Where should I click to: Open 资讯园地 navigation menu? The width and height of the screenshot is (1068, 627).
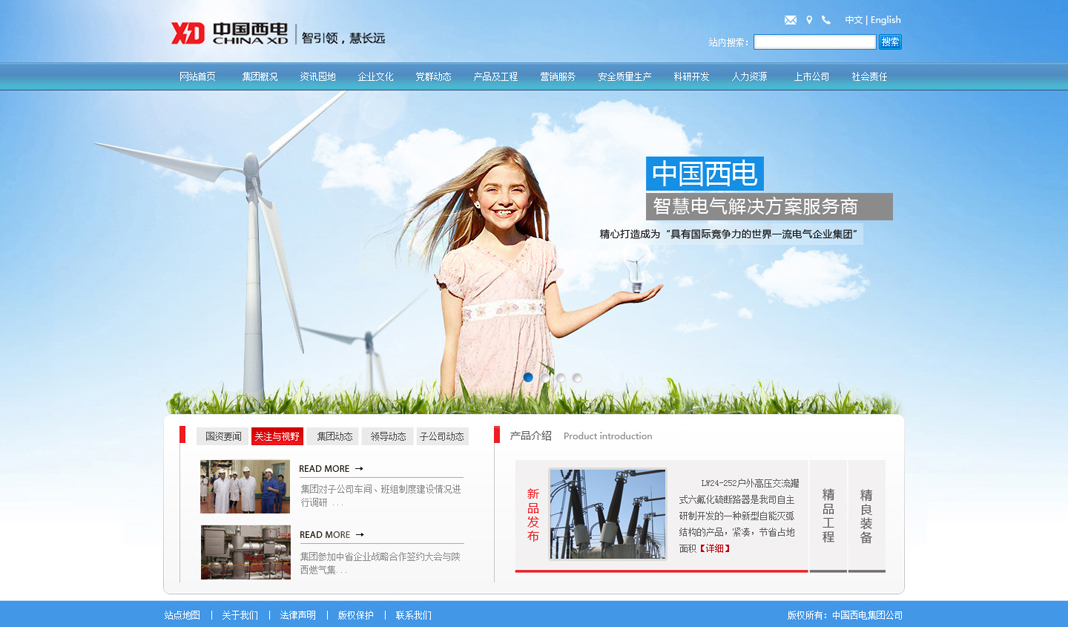[317, 76]
